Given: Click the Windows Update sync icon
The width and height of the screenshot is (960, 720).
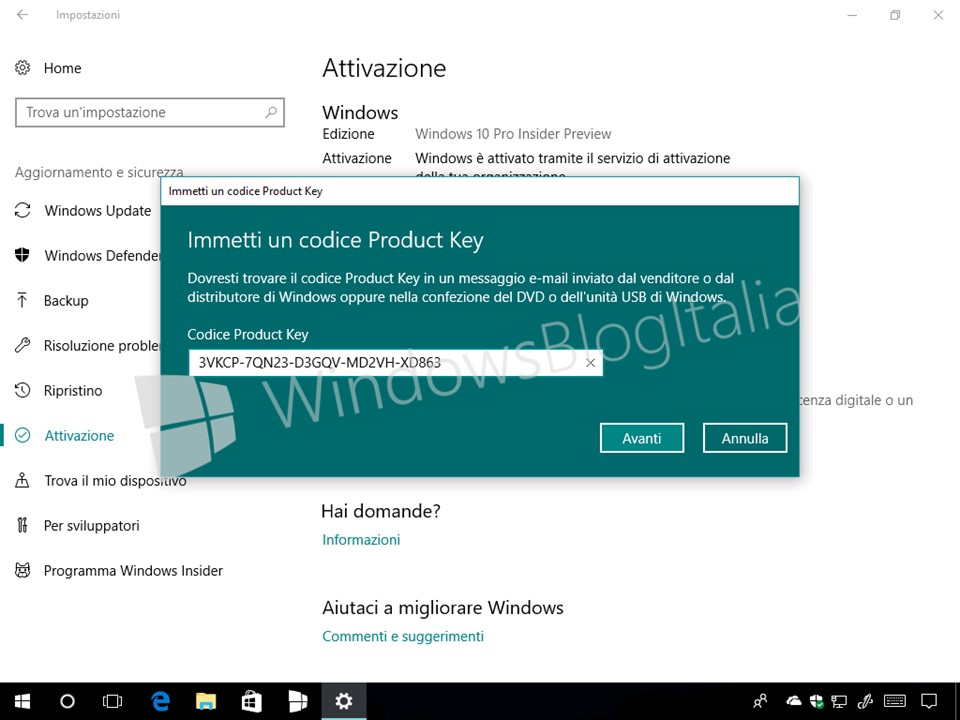Looking at the screenshot, I should tap(23, 210).
